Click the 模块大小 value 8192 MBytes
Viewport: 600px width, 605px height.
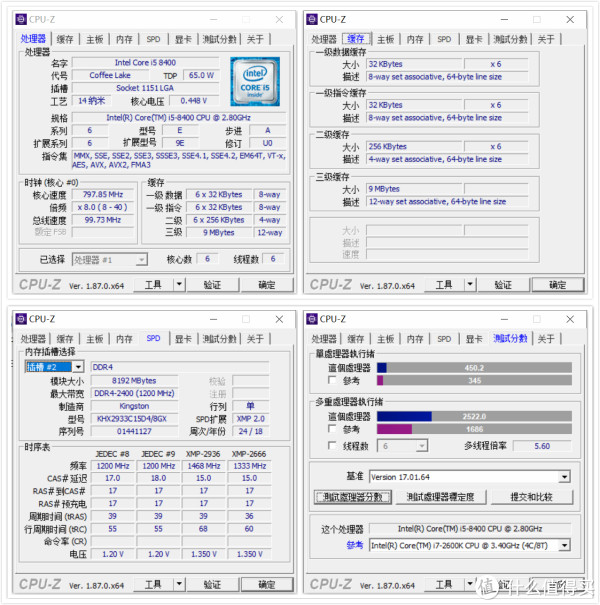134,380
